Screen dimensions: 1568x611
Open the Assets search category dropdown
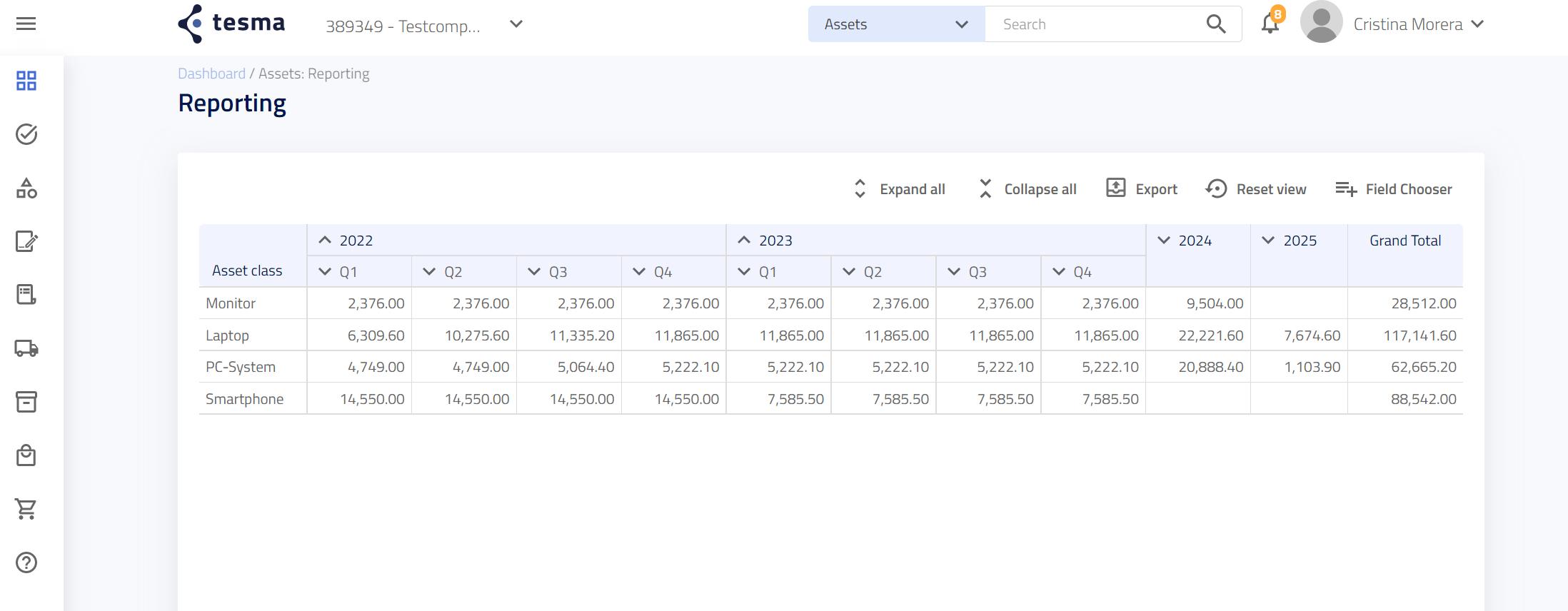(x=896, y=24)
